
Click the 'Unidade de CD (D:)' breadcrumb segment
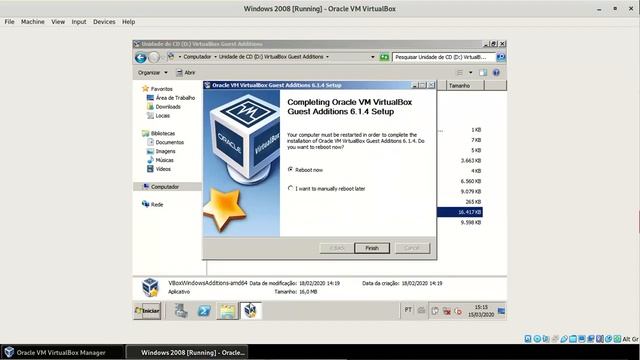pos(271,57)
